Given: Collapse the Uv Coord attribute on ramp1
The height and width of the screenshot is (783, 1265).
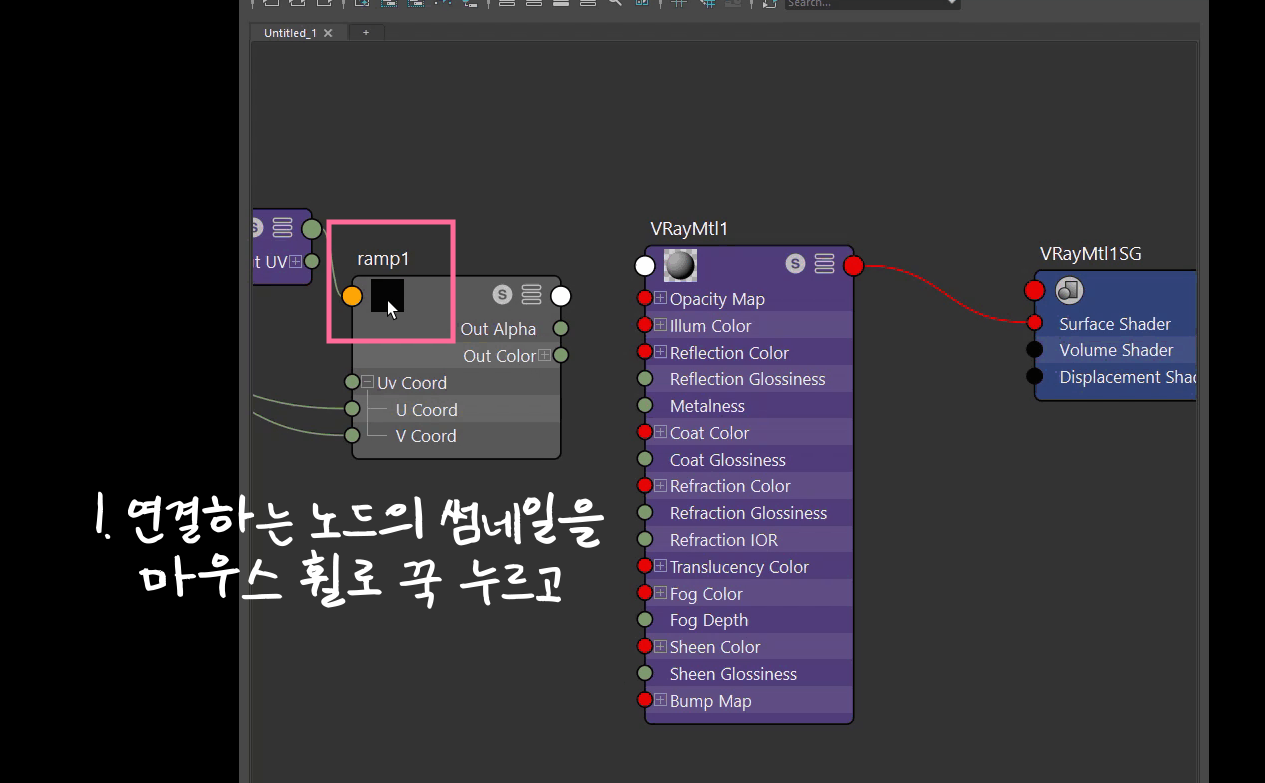Looking at the screenshot, I should tap(367, 382).
